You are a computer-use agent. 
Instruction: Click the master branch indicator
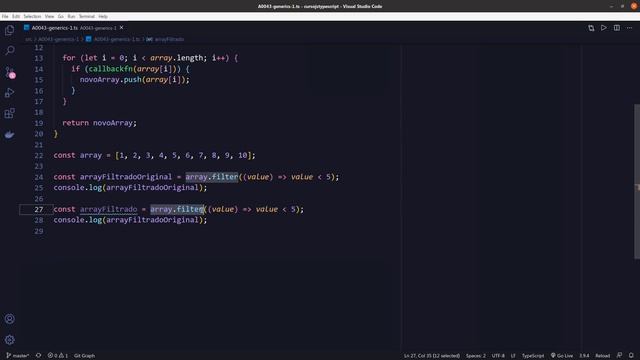18,356
